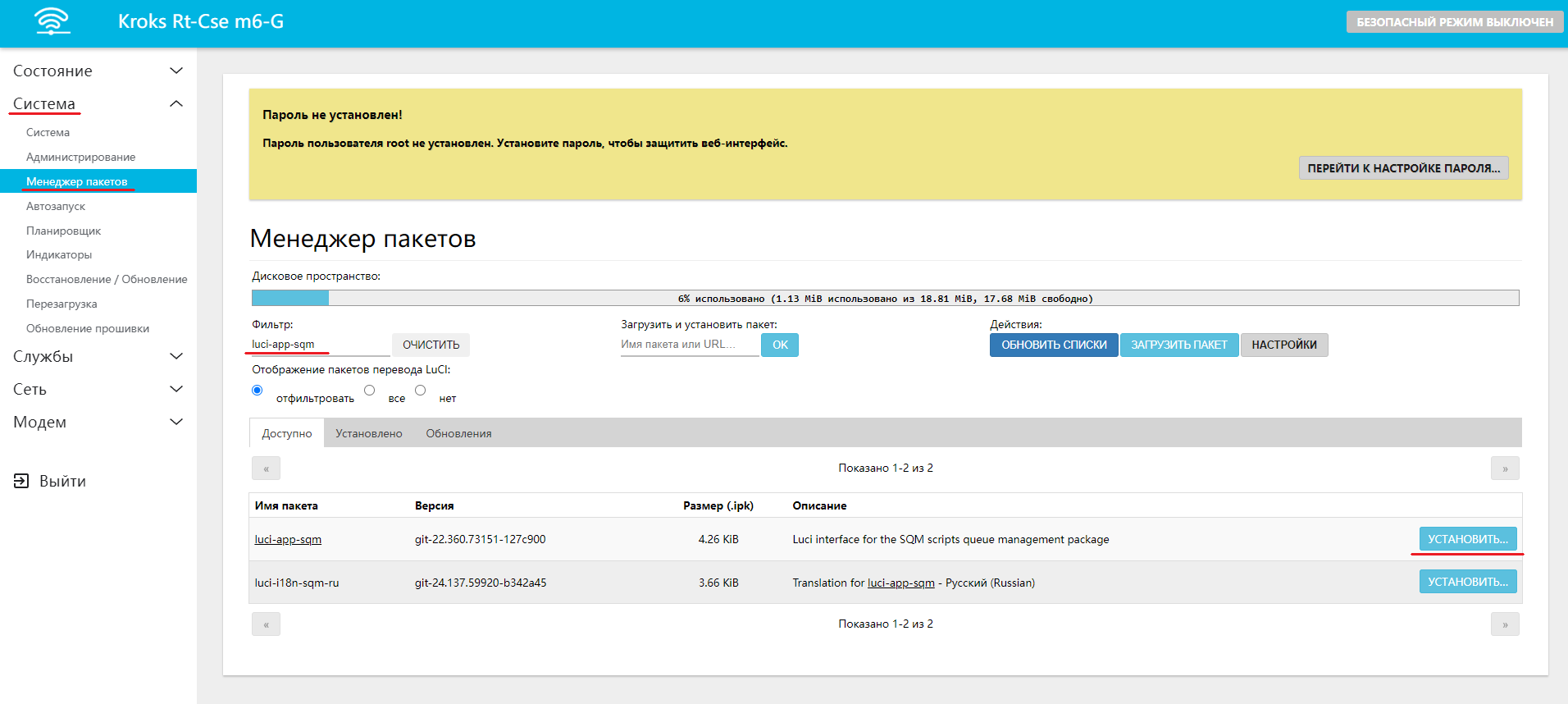
Task: Select the 'отфильтровать' radio option
Action: pos(258,391)
